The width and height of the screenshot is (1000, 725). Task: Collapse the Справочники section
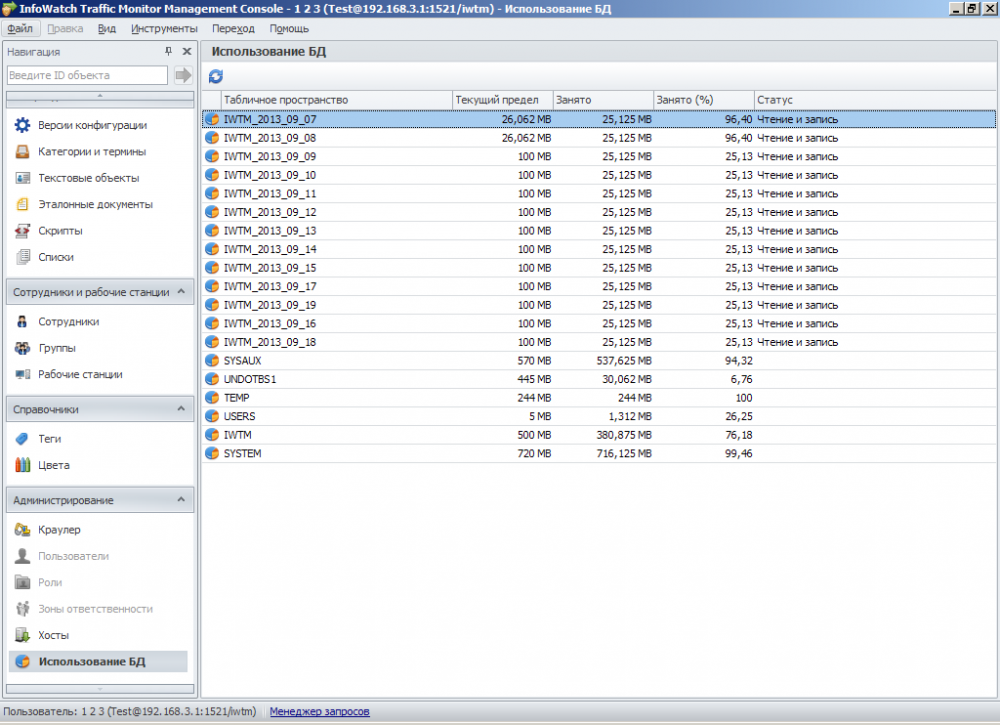[x=181, y=409]
